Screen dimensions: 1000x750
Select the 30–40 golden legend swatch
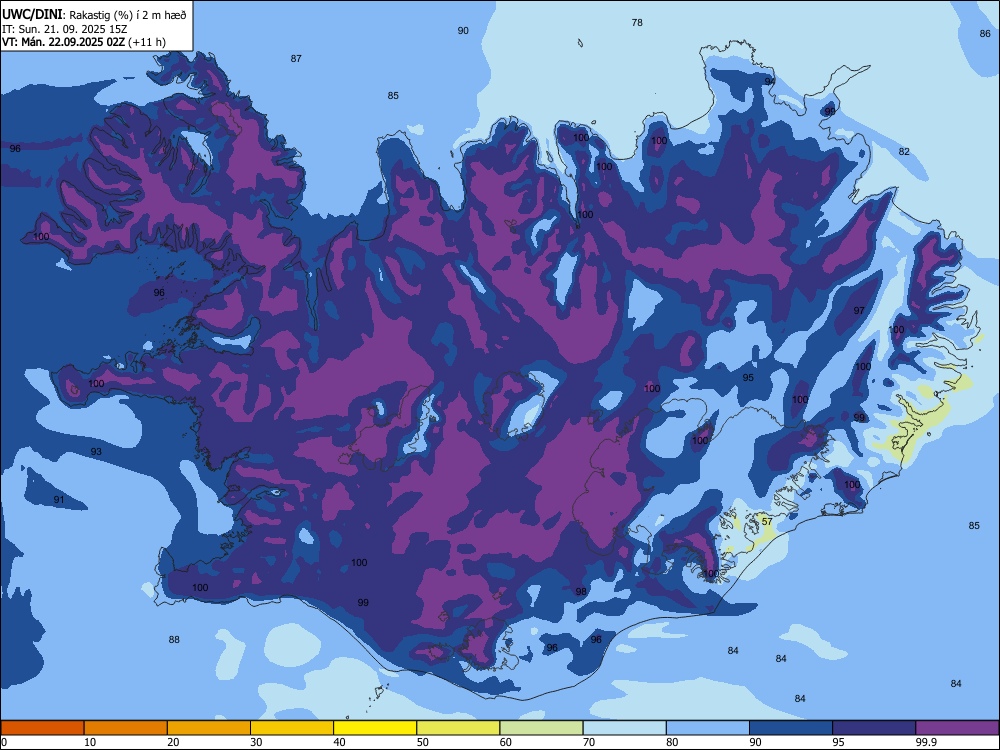292,728
